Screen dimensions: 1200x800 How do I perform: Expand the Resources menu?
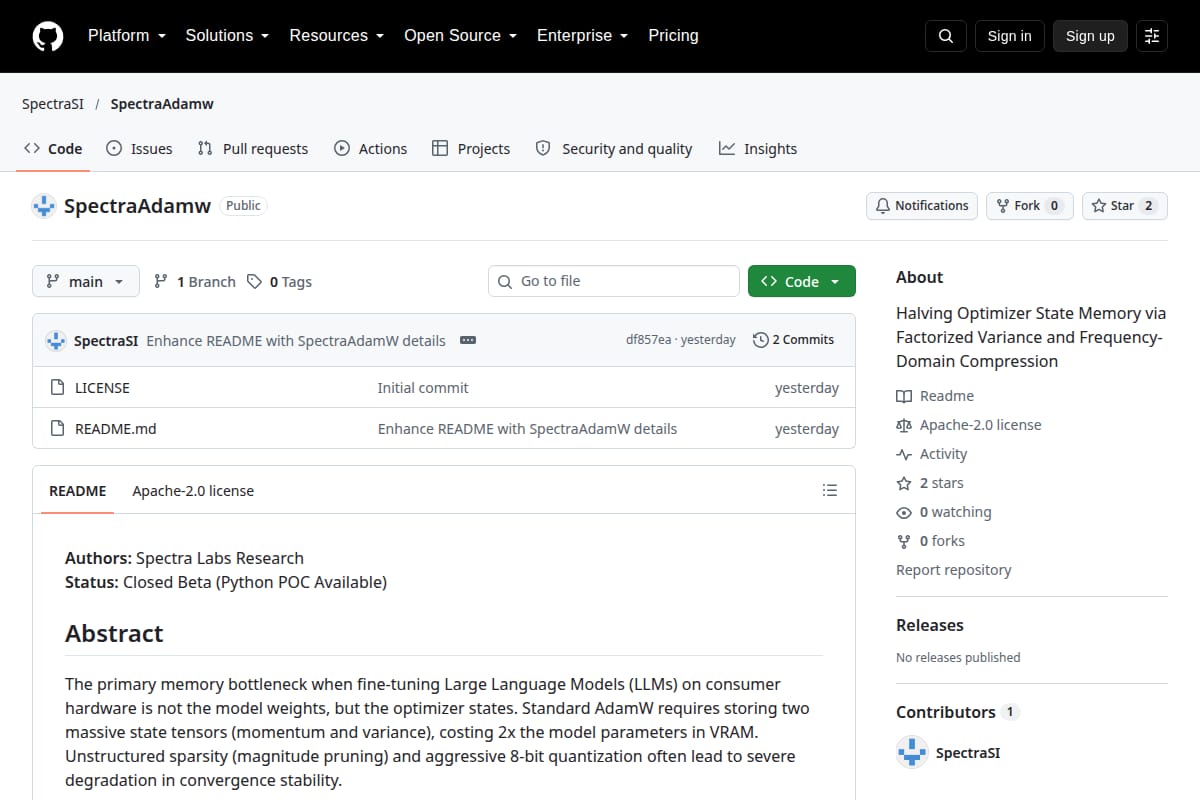pos(336,36)
